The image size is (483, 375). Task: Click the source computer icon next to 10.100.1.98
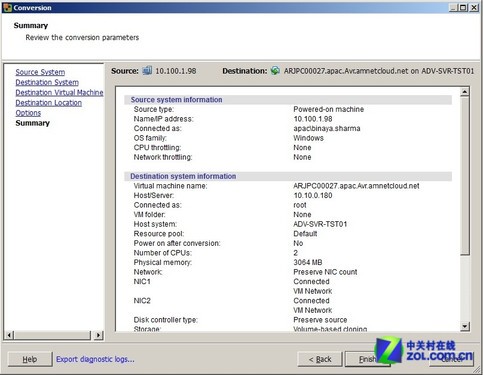coord(147,71)
